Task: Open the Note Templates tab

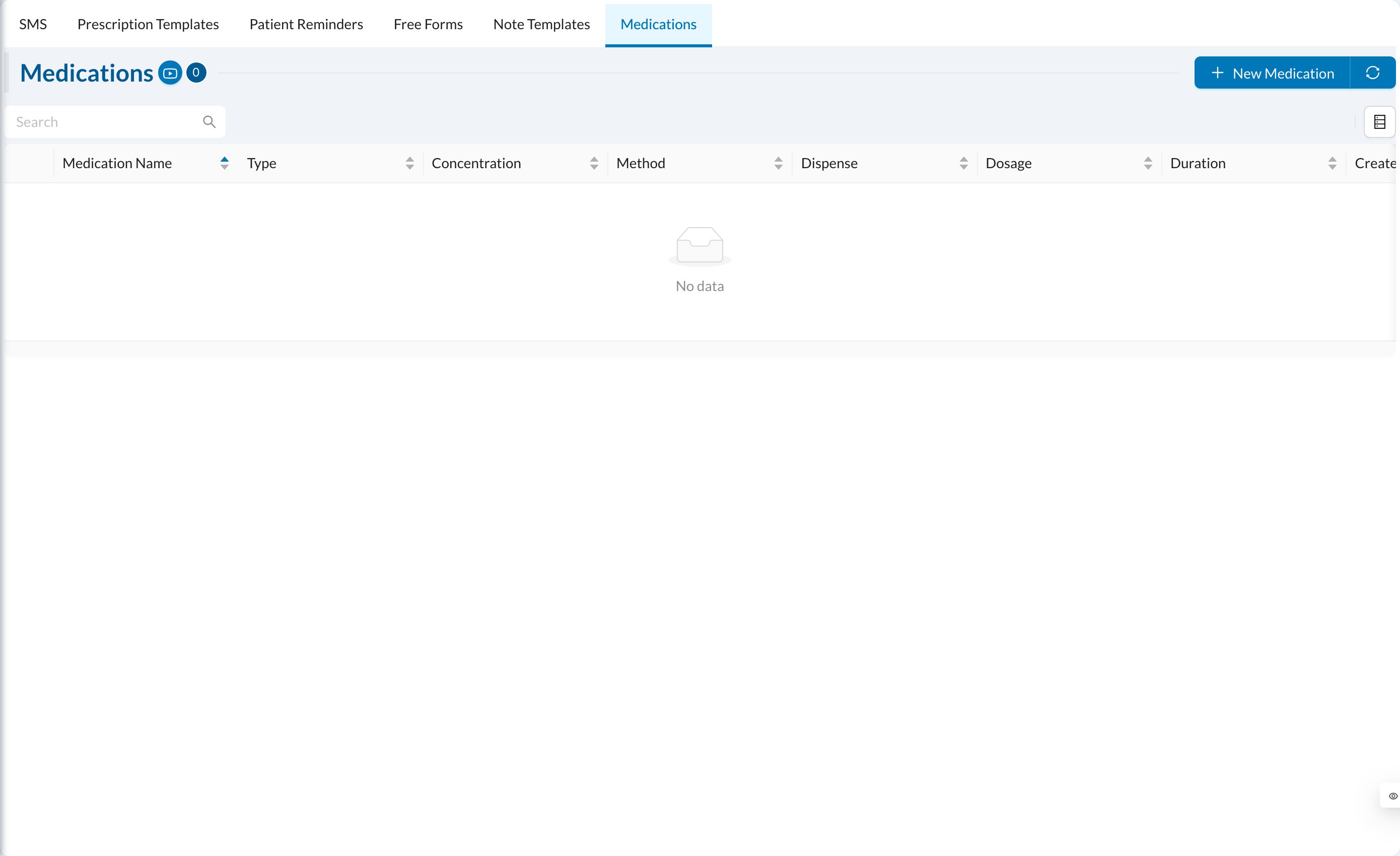Action: pyautogui.click(x=541, y=24)
